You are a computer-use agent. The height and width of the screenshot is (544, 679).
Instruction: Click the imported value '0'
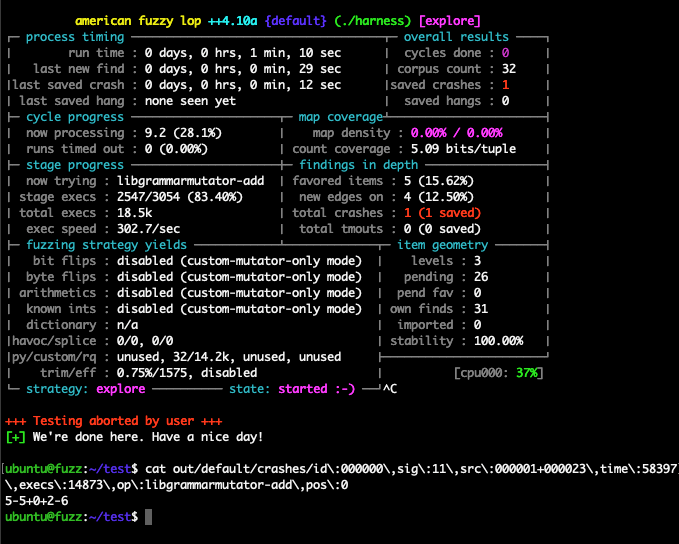point(477,325)
